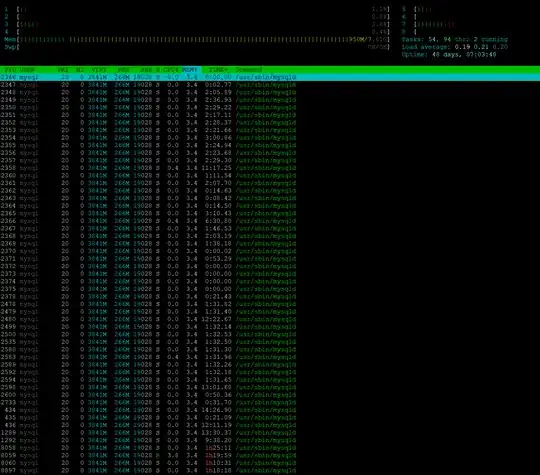Select the highlighted process row PID 2346
The height and width of the screenshot is (475, 540).
[270, 77]
